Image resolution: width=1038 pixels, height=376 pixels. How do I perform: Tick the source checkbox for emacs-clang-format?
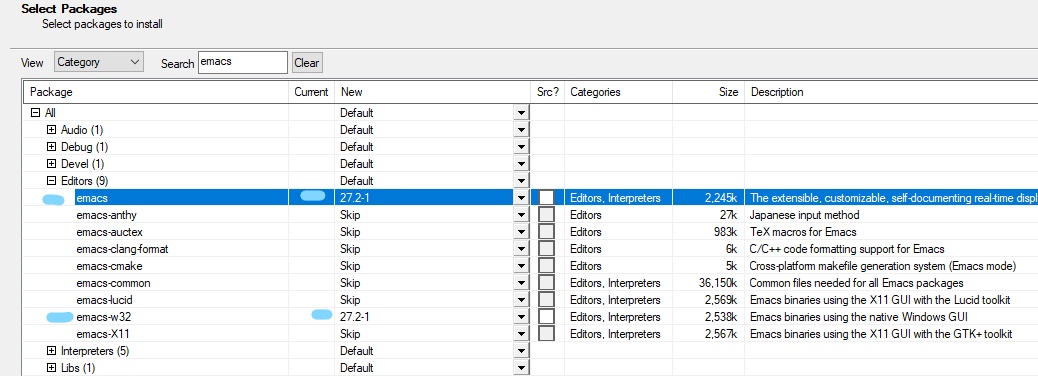546,249
